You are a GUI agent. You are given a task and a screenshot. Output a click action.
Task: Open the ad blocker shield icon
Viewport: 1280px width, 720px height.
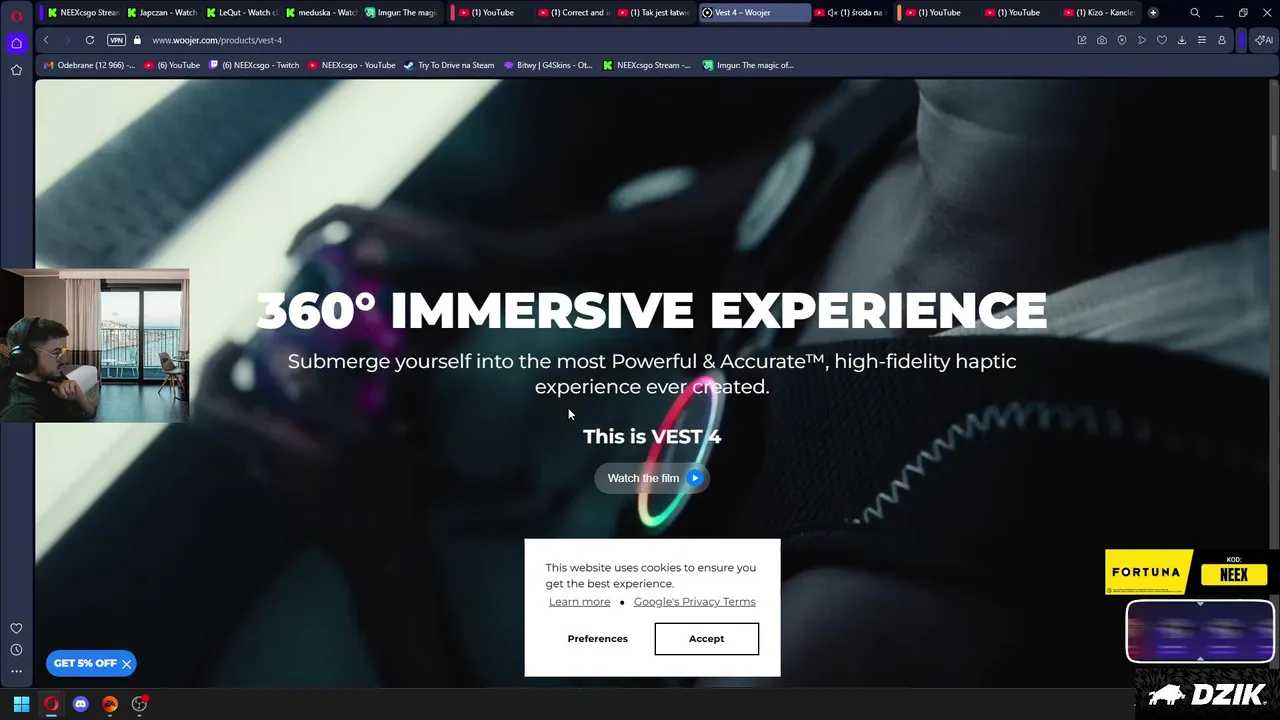(x=1122, y=40)
